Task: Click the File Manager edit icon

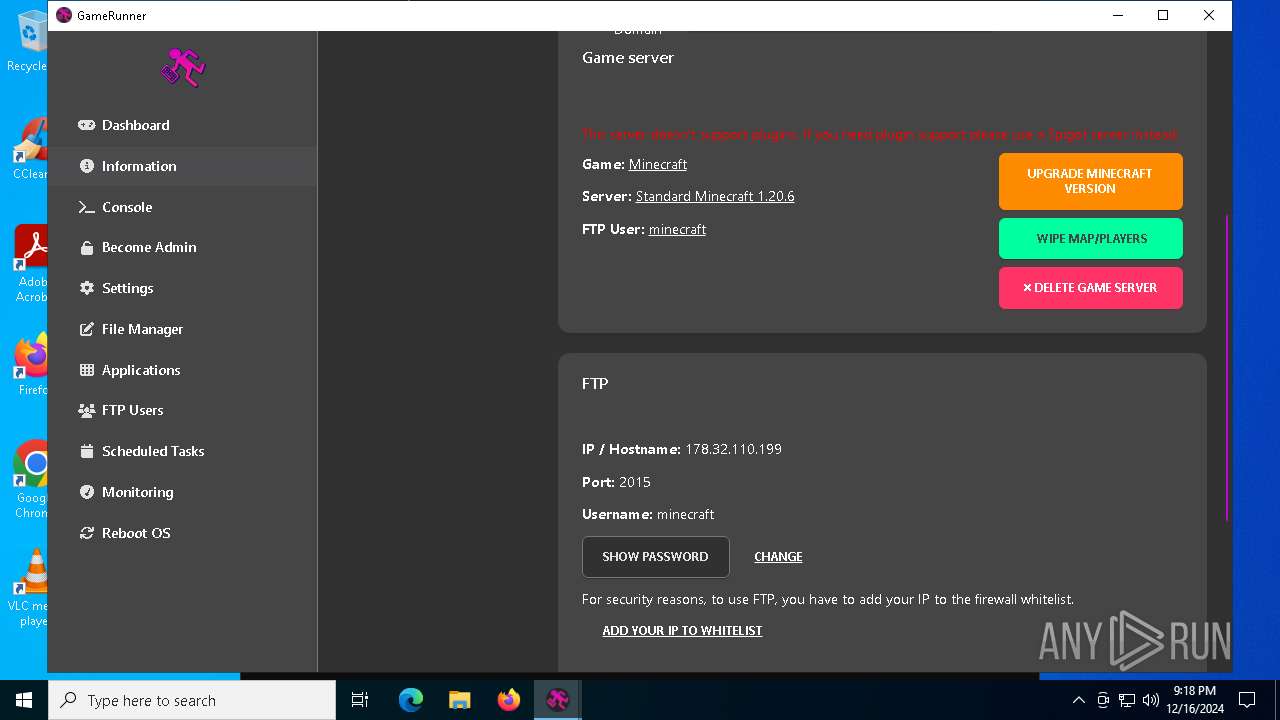Action: (86, 329)
